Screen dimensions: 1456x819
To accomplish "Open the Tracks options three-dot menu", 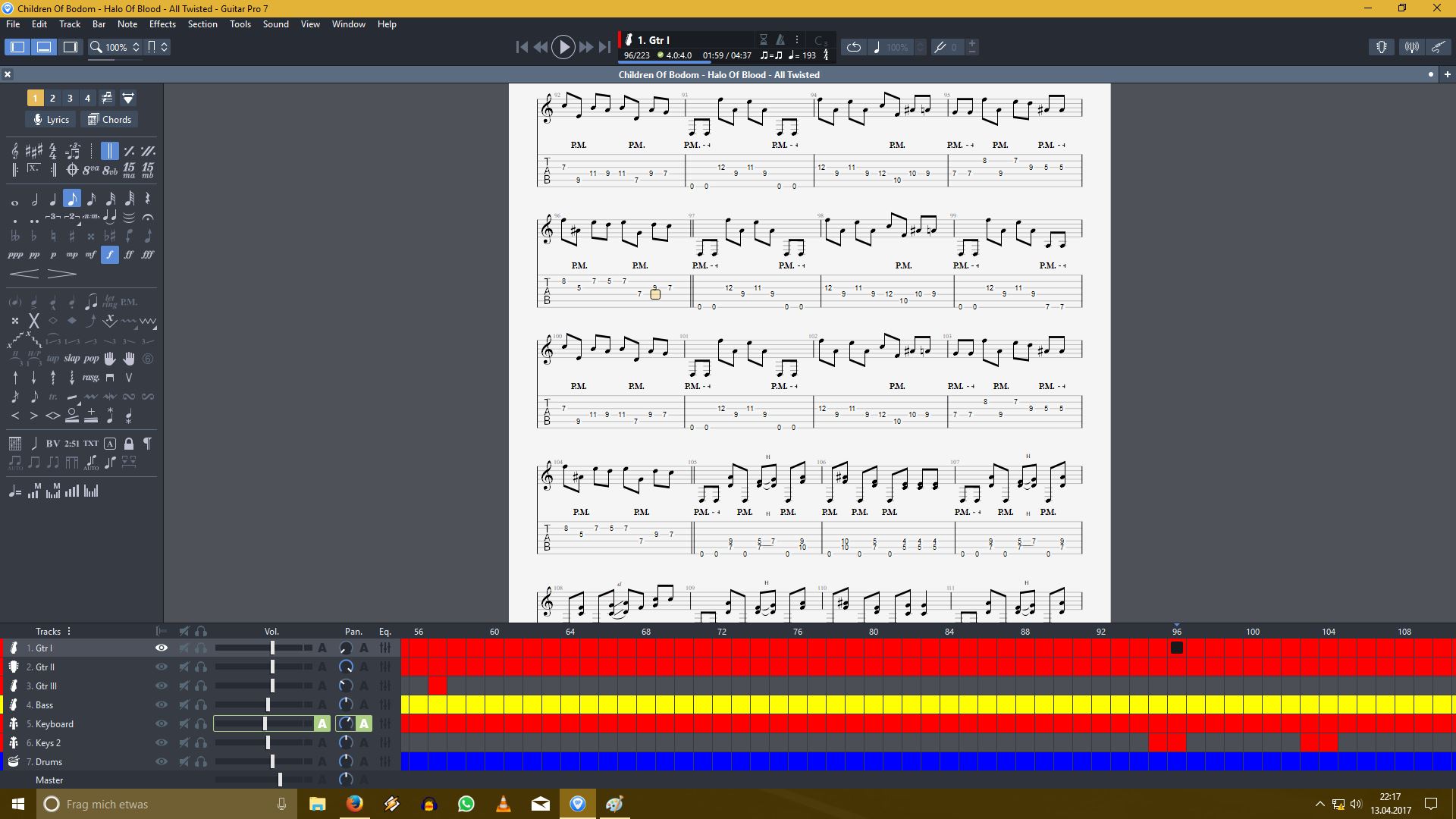I will tap(69, 631).
